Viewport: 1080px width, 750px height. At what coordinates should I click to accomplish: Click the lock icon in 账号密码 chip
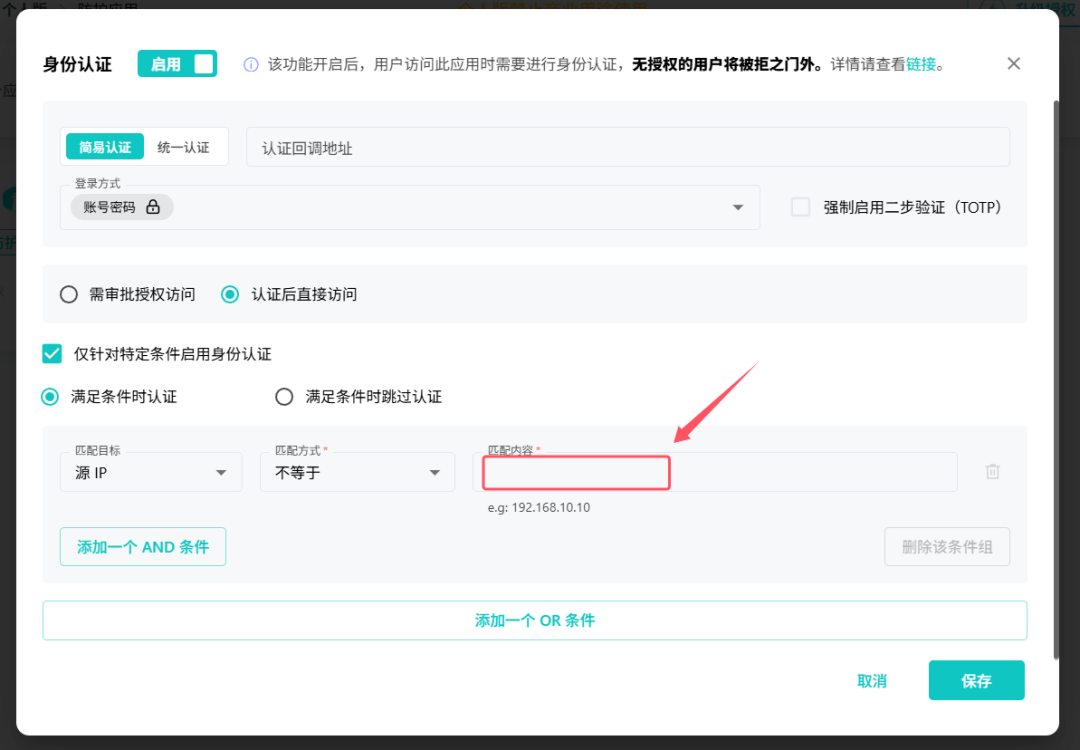[153, 207]
